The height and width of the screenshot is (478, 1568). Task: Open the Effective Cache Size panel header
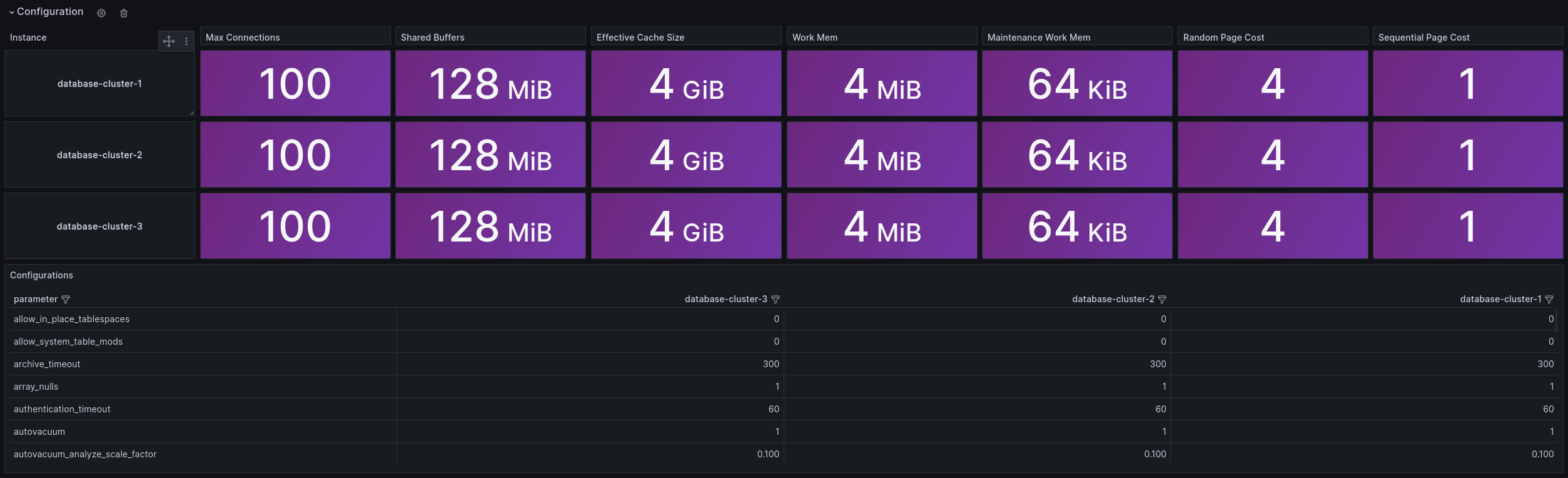point(640,38)
